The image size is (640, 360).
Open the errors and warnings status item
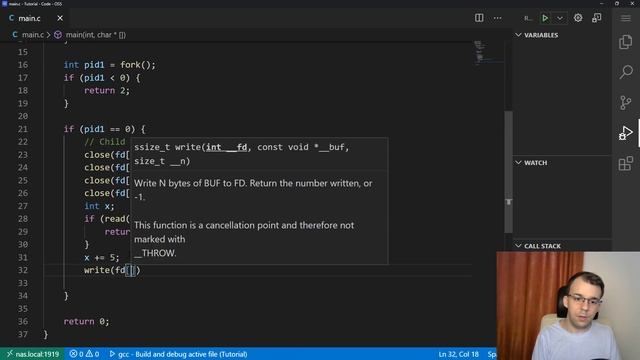pyautogui.click(x=84, y=354)
